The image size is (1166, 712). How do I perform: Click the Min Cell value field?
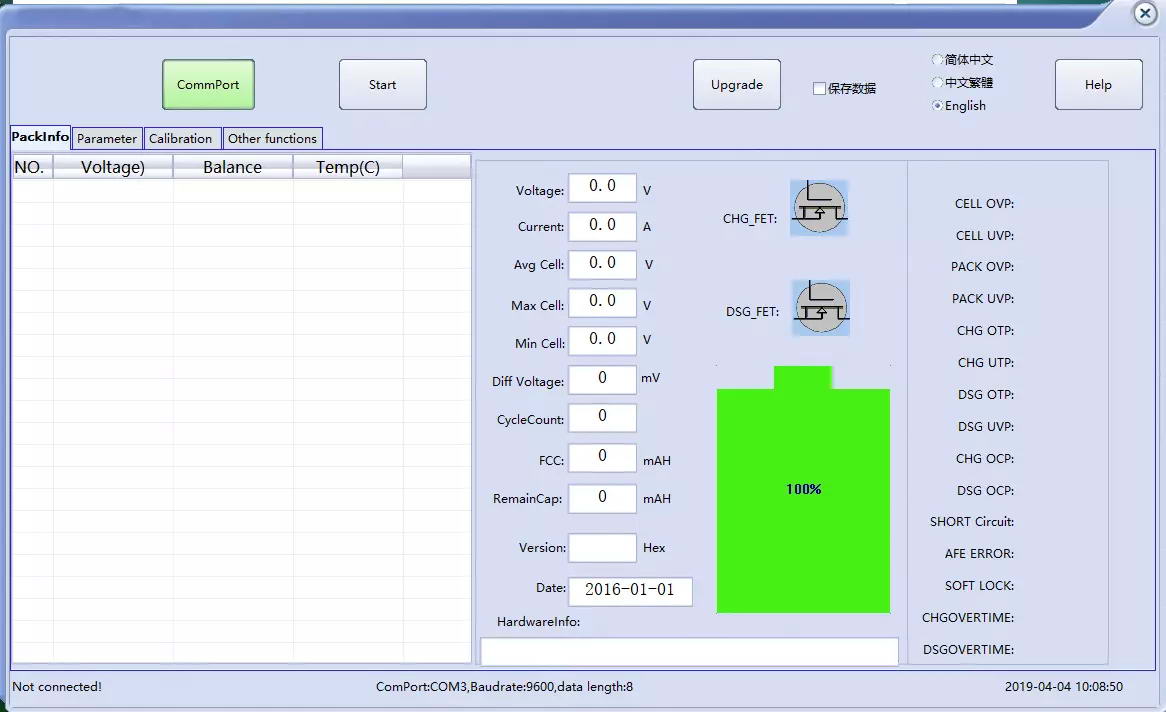coord(602,340)
